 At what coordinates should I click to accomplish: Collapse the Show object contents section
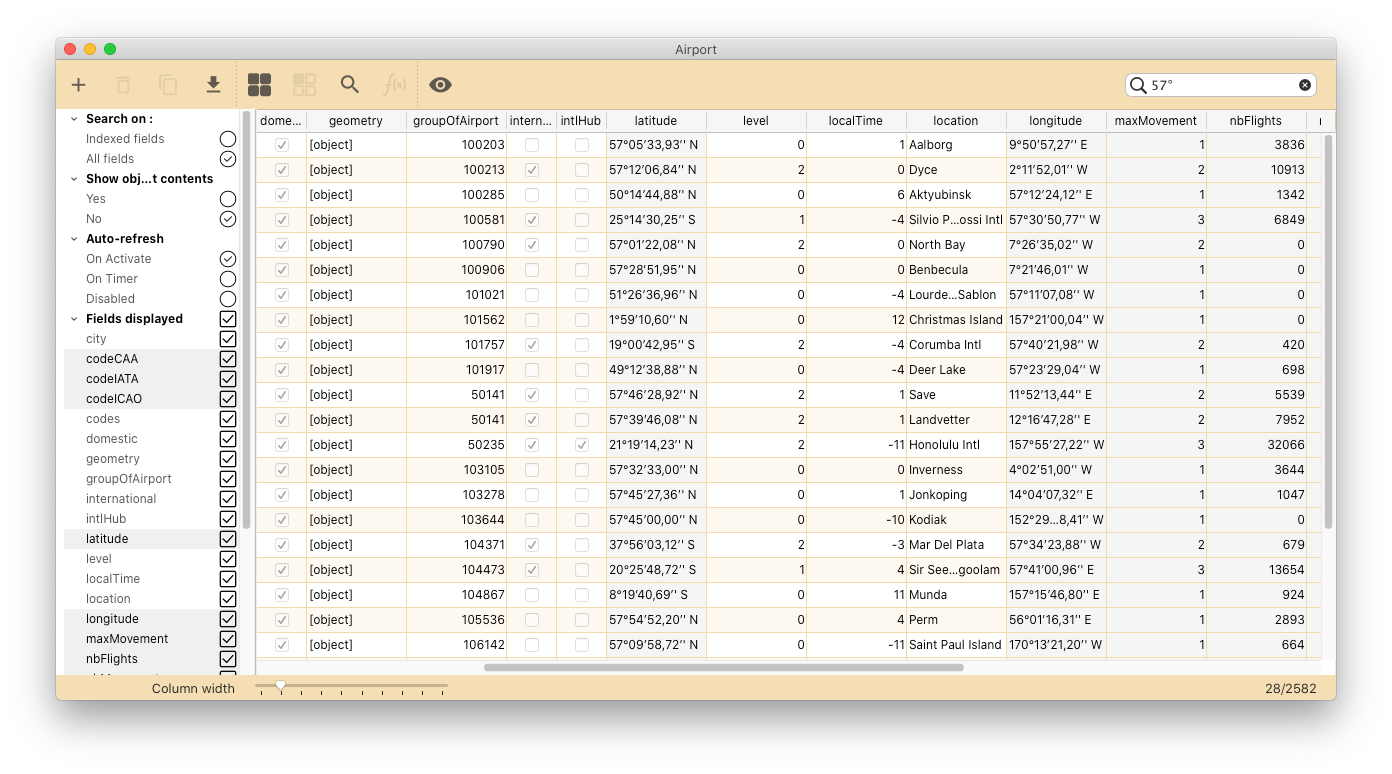tap(73, 179)
